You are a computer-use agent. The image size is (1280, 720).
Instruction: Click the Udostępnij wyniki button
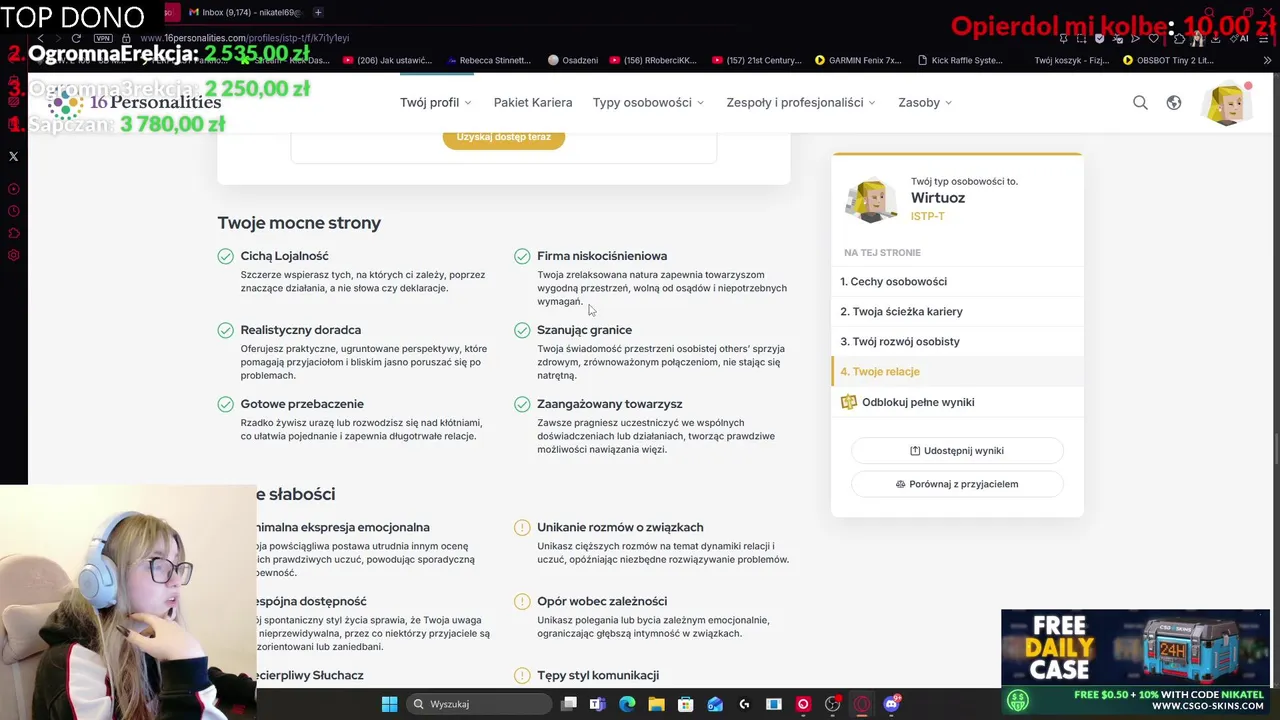(x=957, y=451)
